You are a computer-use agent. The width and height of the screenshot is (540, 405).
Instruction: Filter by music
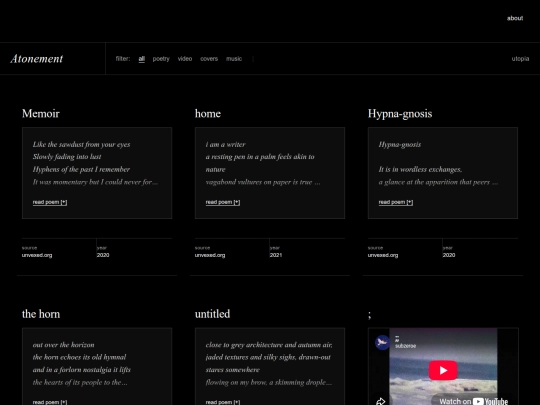pyautogui.click(x=234, y=59)
